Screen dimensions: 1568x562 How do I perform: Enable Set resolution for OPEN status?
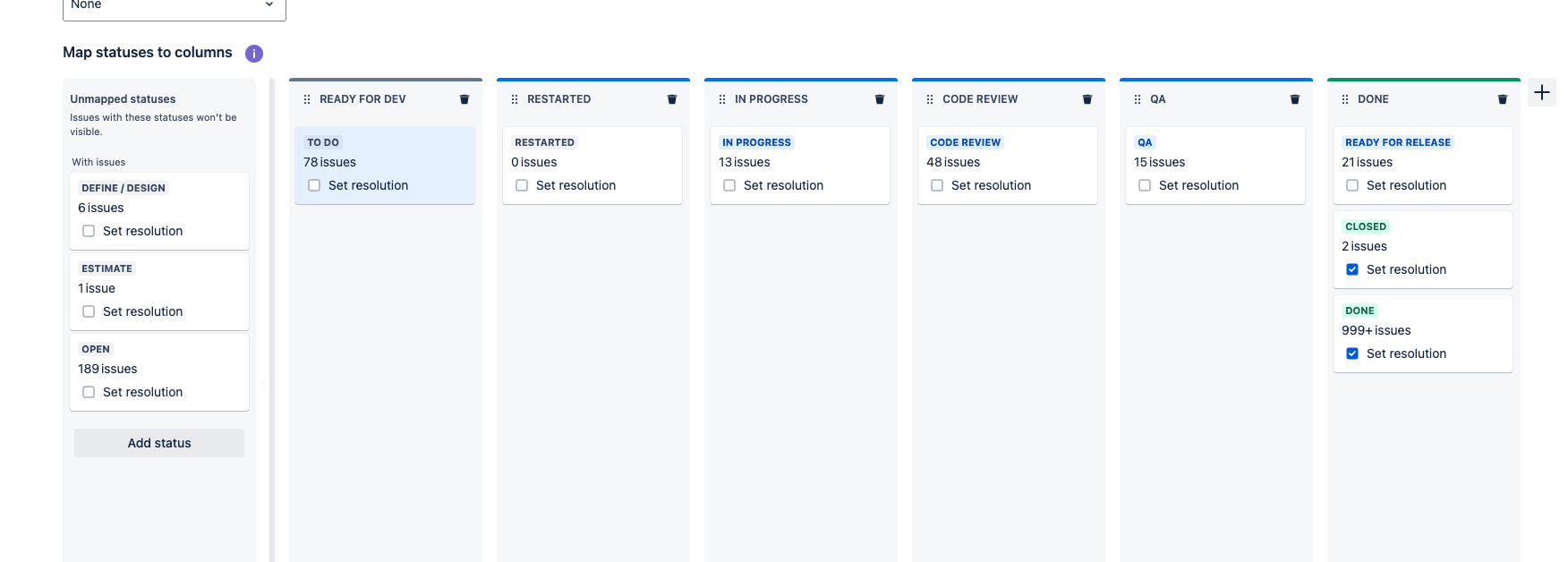pyautogui.click(x=89, y=392)
